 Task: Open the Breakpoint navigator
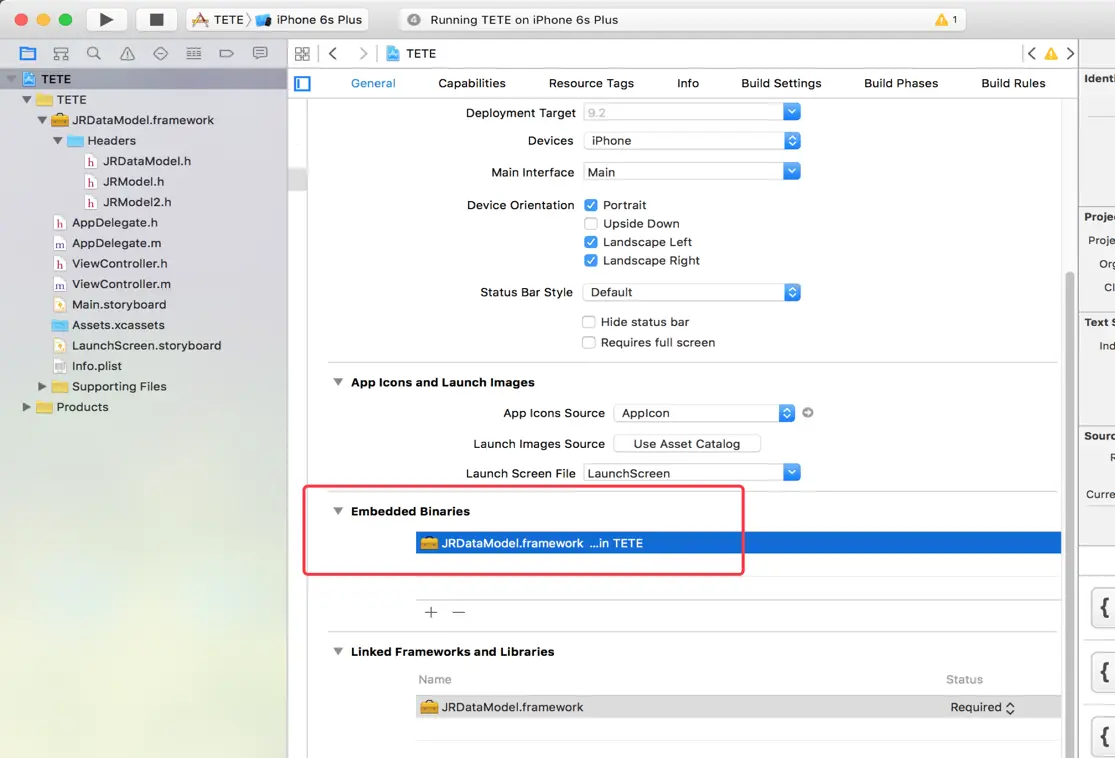pyautogui.click(x=226, y=53)
